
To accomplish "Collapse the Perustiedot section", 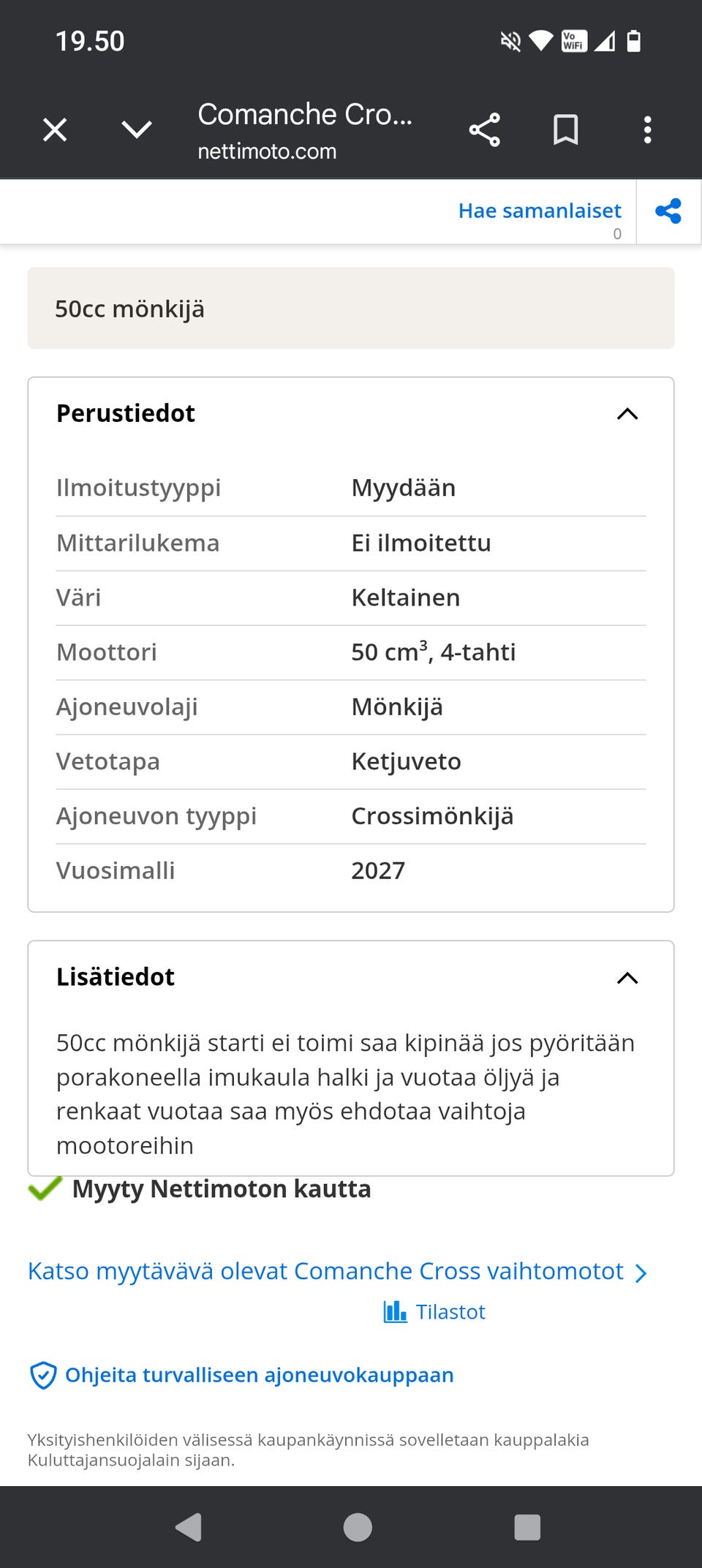I will [627, 414].
